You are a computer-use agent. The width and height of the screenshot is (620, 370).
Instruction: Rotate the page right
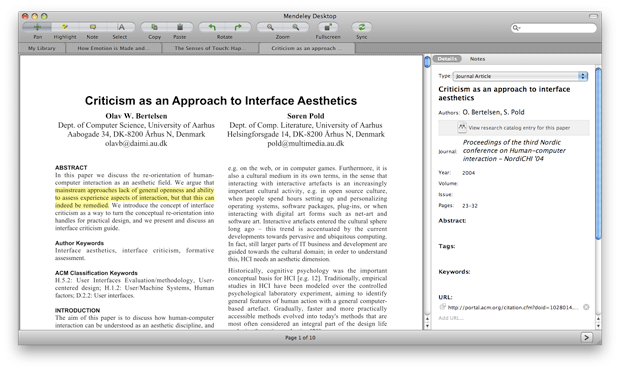coord(238,27)
